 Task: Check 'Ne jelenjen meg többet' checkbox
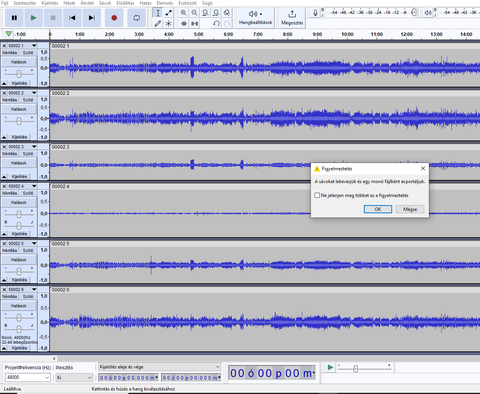317,195
